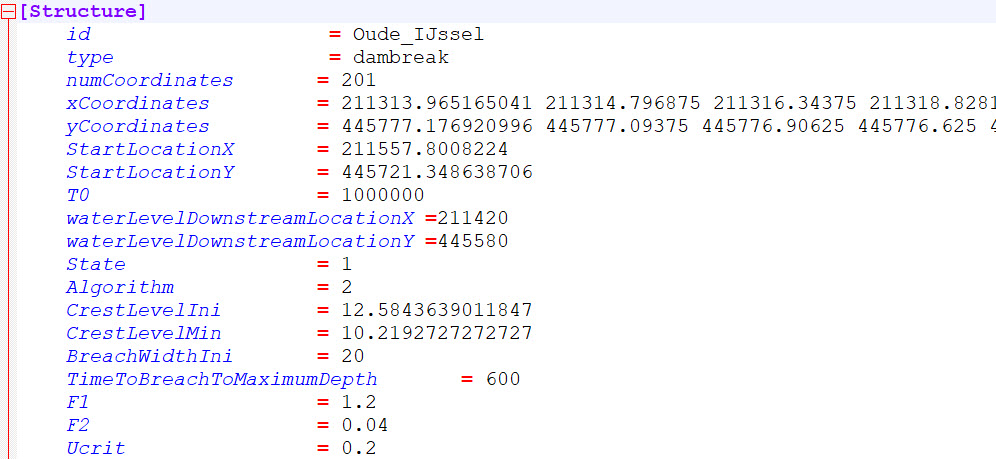Click the StartLocationY key name
Screen dimensions: 996x459
[138, 173]
